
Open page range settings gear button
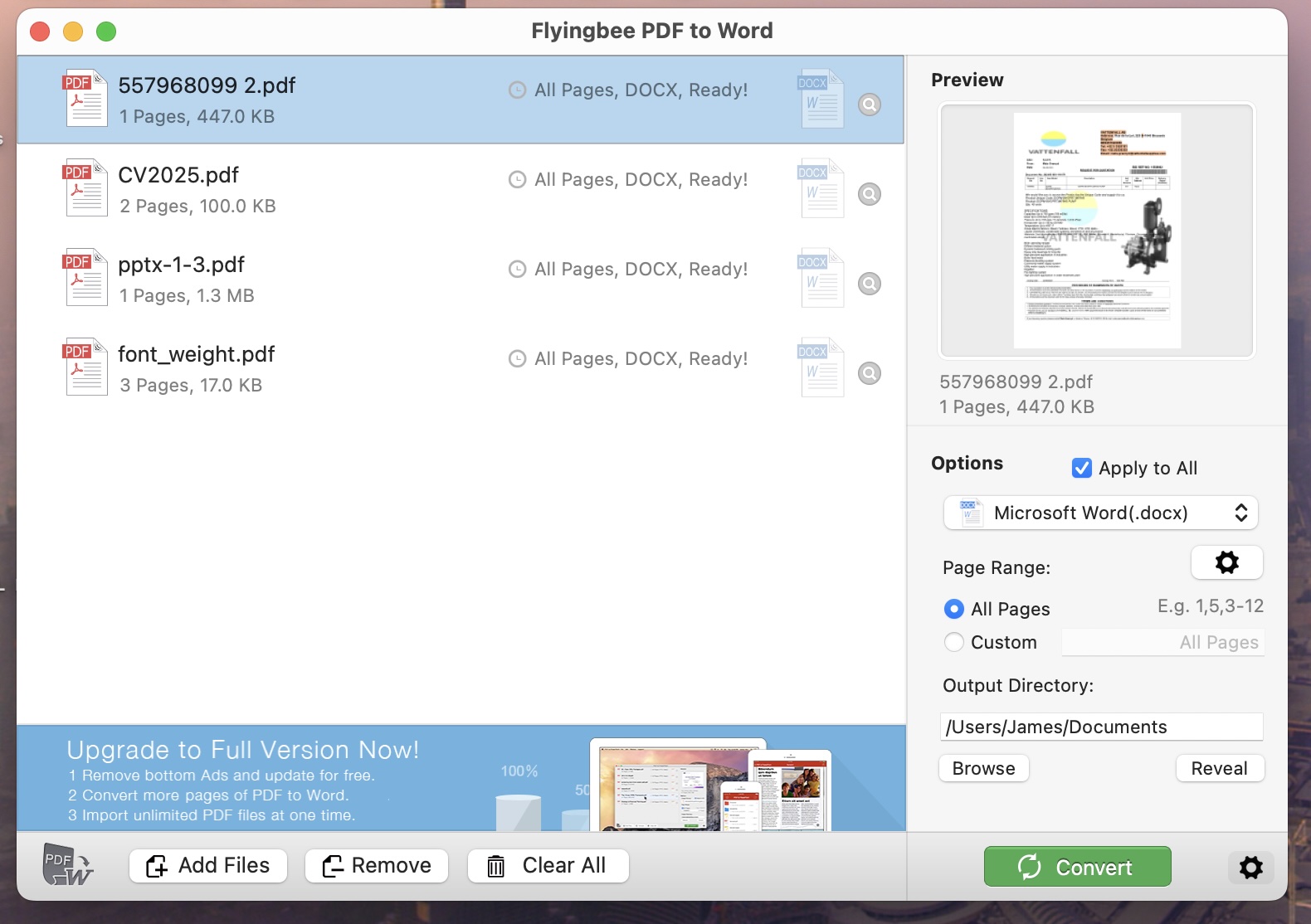(1226, 562)
